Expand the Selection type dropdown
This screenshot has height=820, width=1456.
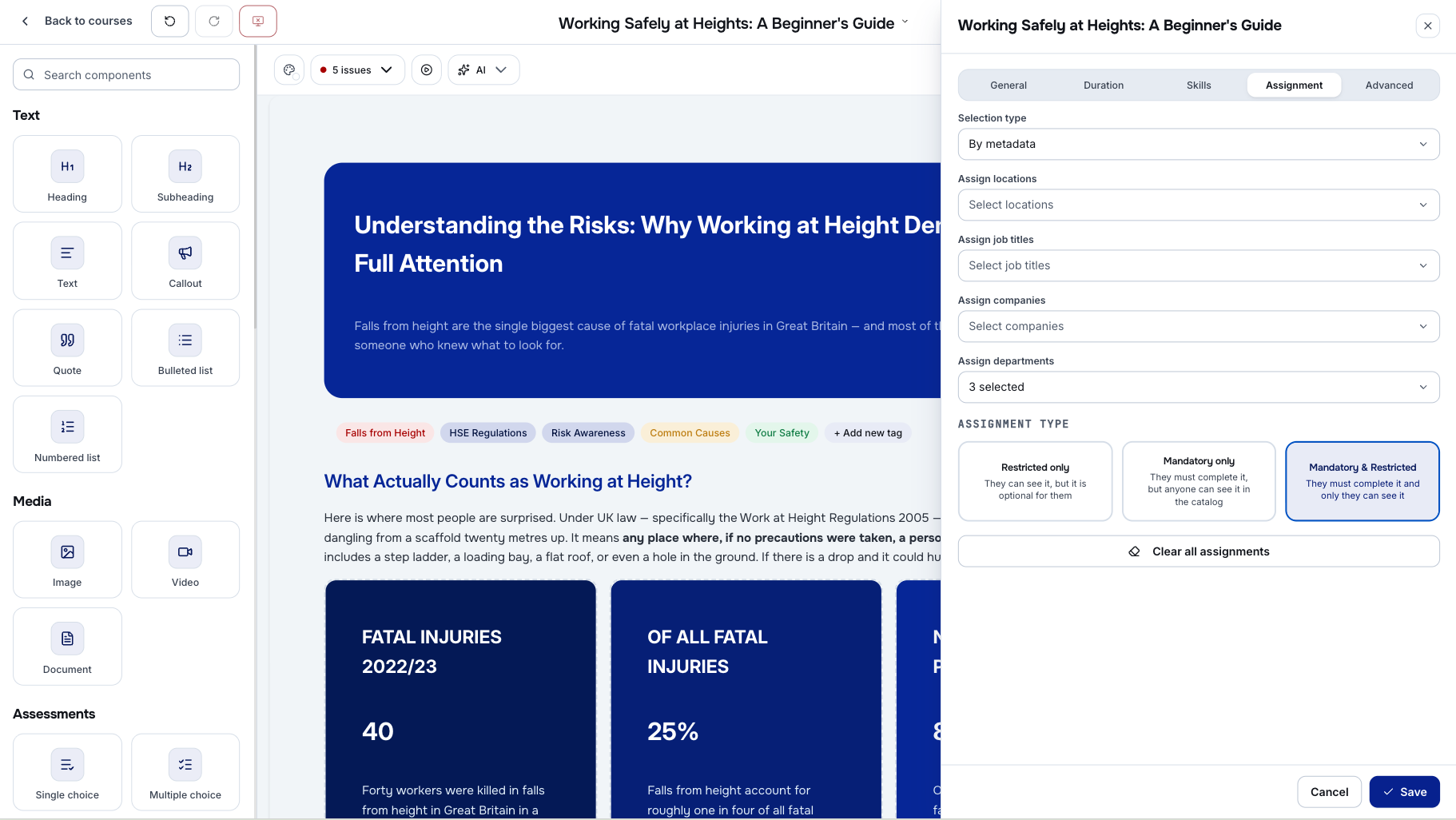point(1199,145)
